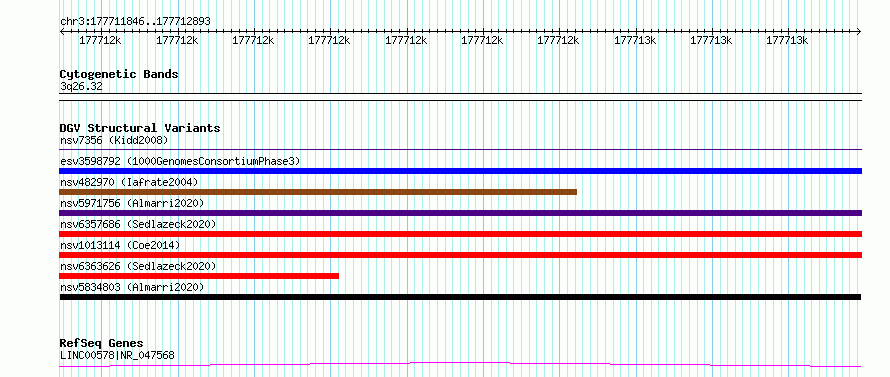Select the red nsv6357686 variant bar
This screenshot has width=890, height=377.
point(460,234)
